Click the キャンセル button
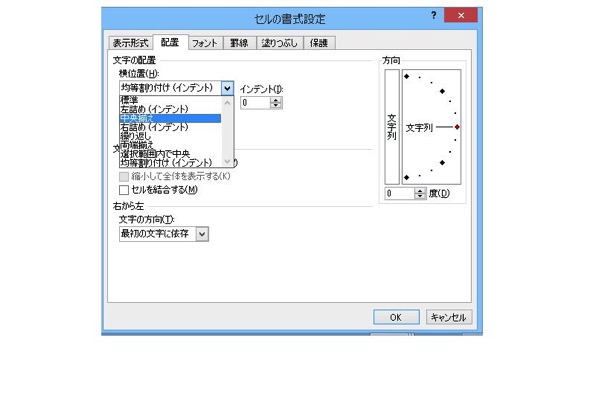The image size is (599, 419). coord(449,317)
